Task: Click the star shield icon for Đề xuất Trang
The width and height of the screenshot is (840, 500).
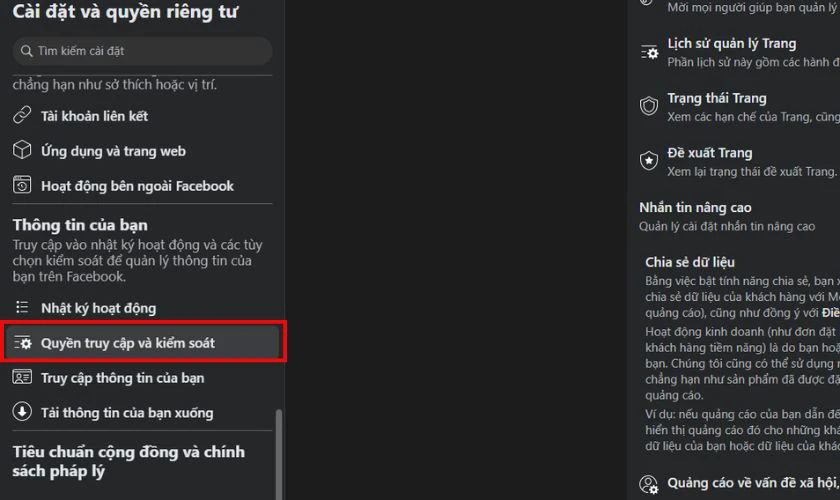Action: pos(649,161)
